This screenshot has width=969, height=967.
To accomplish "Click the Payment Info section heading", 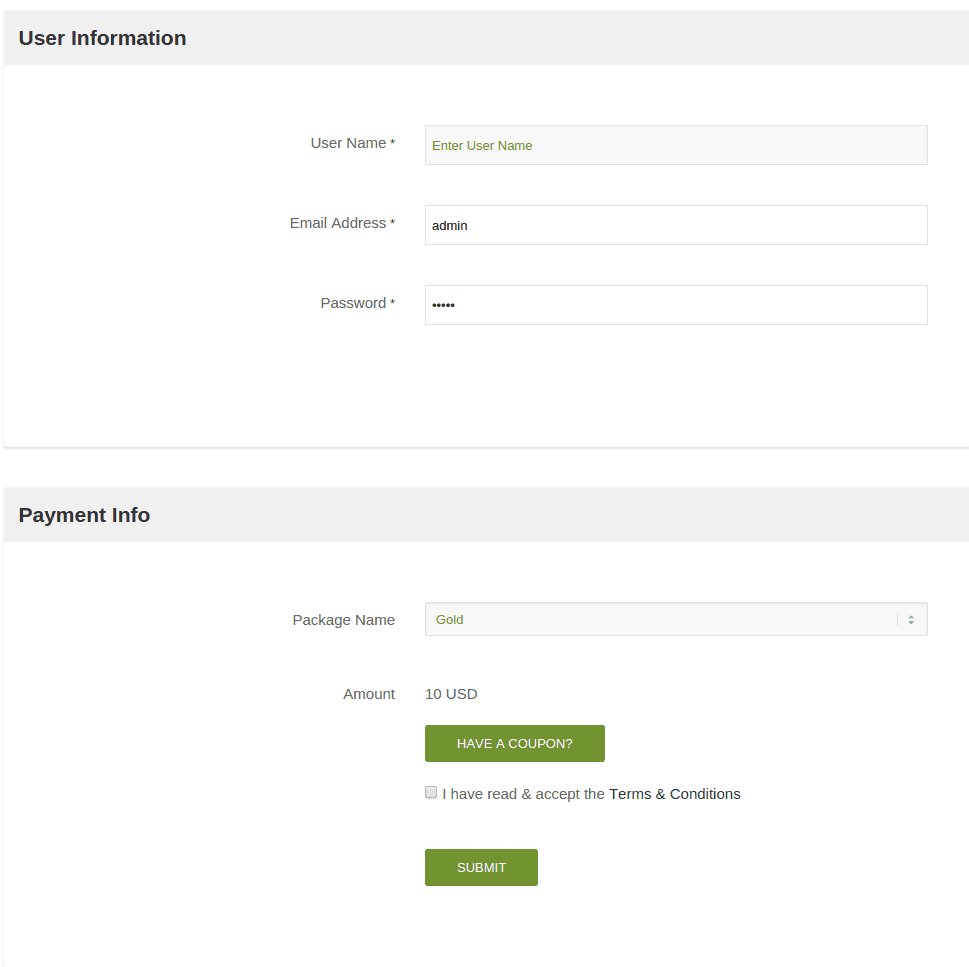I will click(x=84, y=515).
